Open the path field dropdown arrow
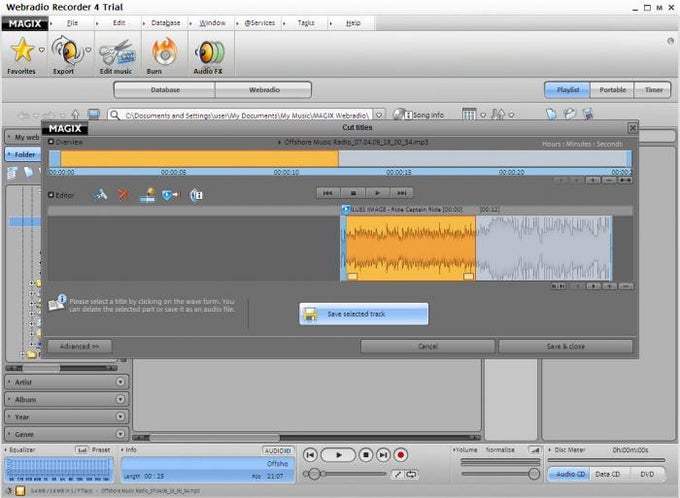The image size is (680, 498). coord(379,115)
